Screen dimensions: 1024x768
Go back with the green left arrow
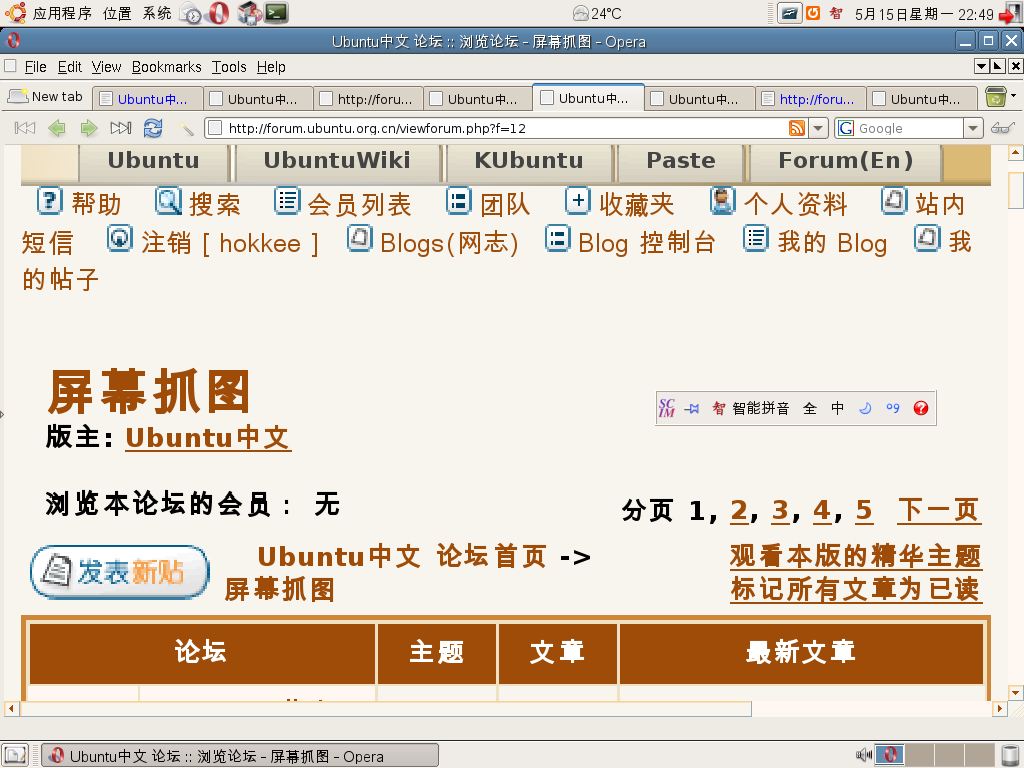[57, 128]
